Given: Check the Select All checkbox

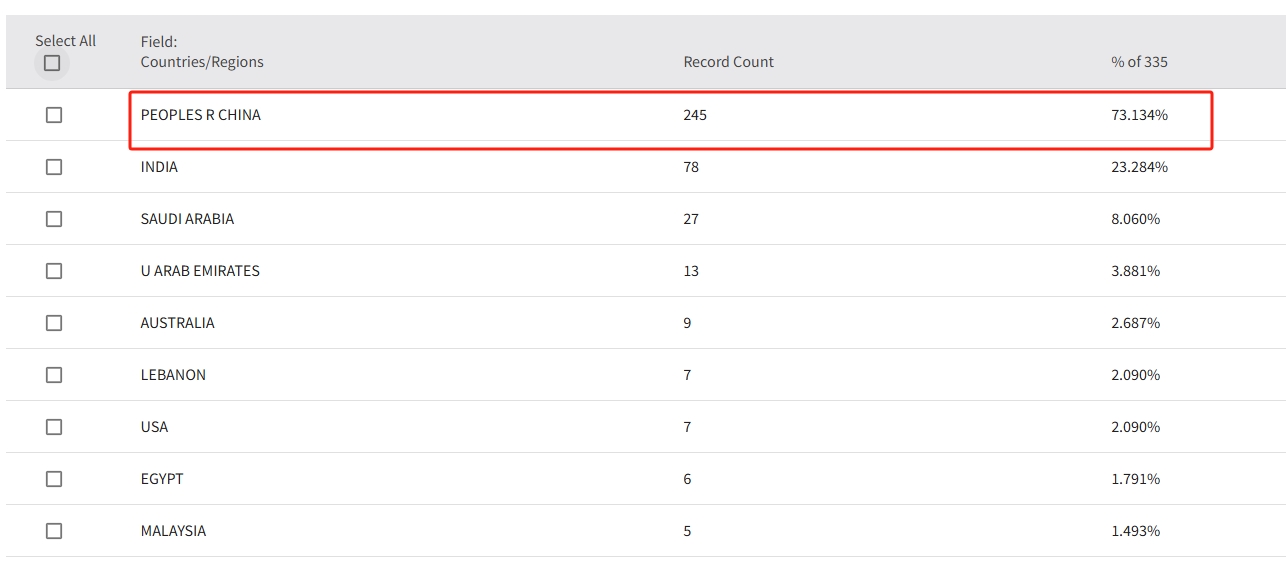Looking at the screenshot, I should [52, 63].
